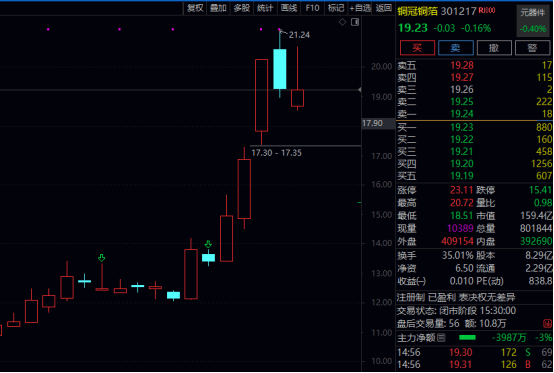
Task: Click the green down-arrow signal above 14.00 candle
Action: [x=208, y=244]
